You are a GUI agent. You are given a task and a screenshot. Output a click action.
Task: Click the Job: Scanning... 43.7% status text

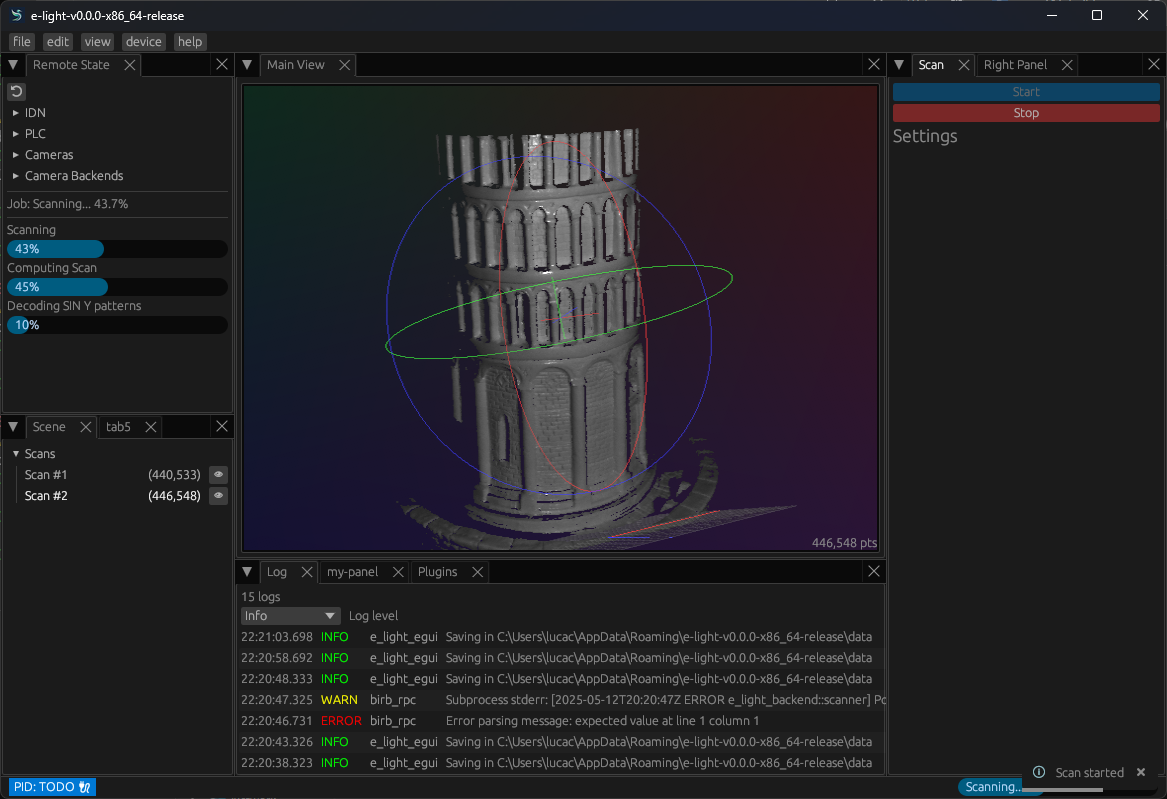[x=68, y=204]
